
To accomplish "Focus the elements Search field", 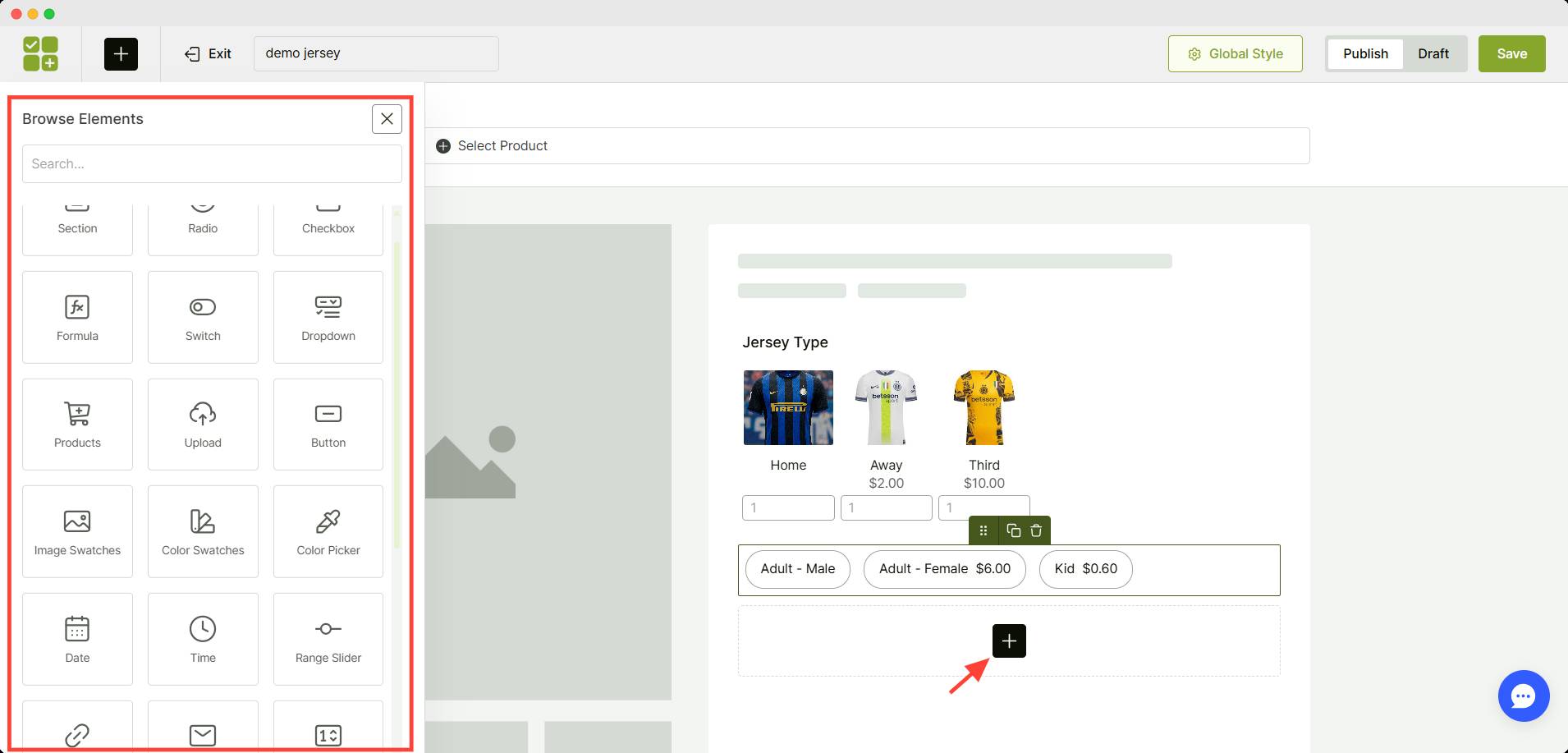I will click(212, 163).
